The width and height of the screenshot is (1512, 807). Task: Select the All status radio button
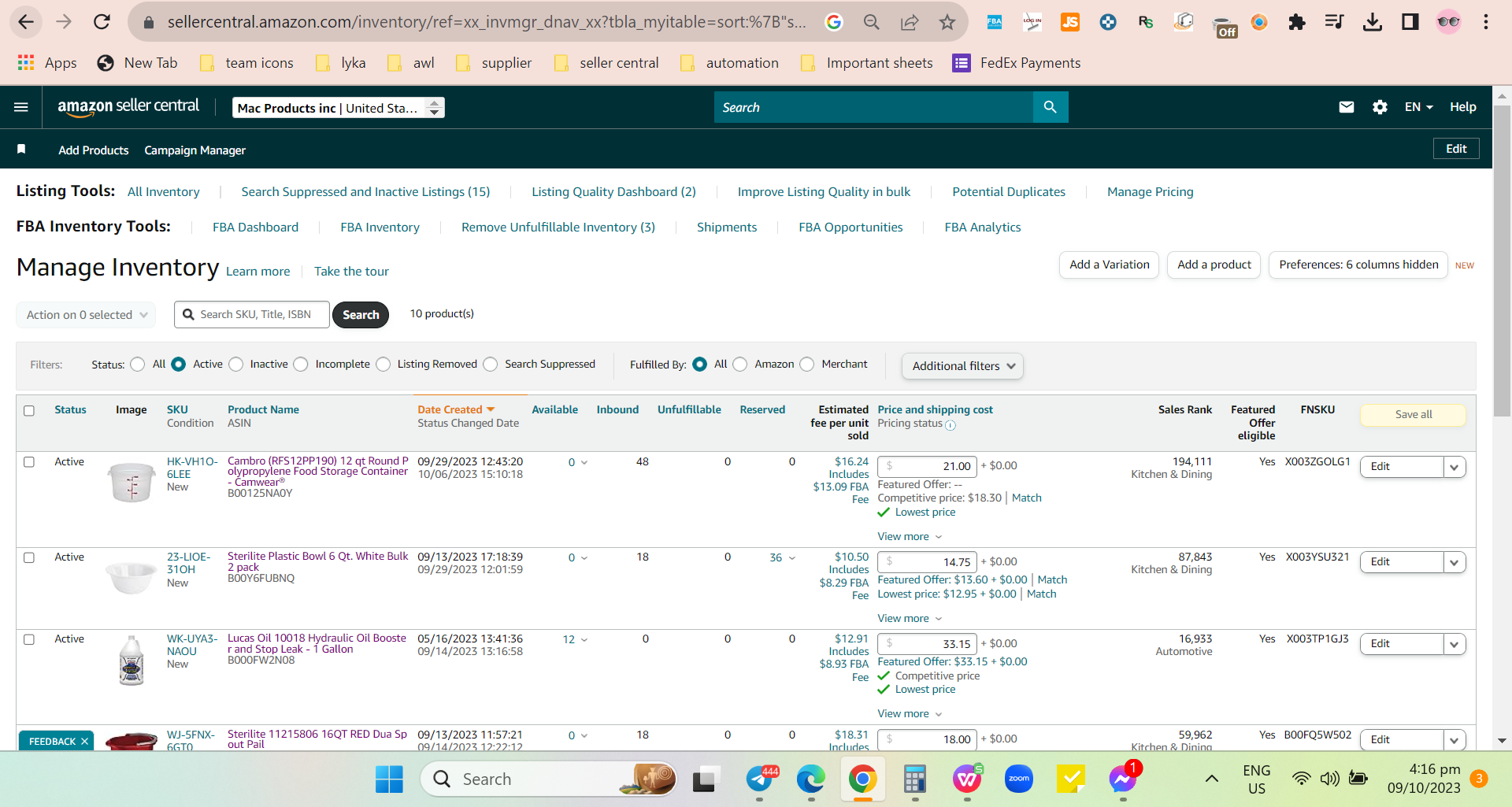click(138, 365)
